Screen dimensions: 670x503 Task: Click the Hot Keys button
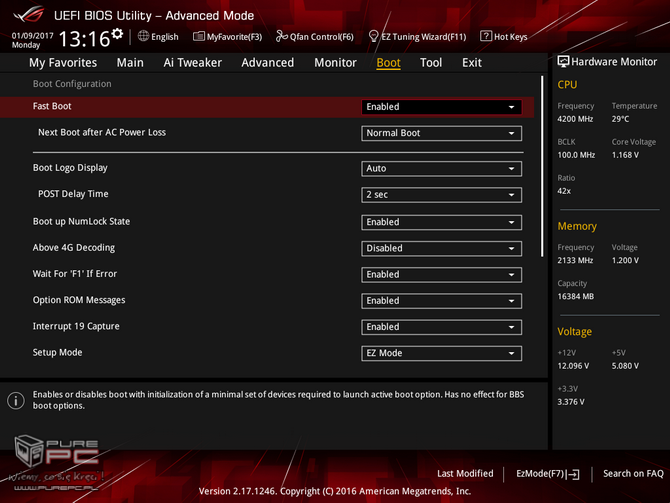click(510, 37)
